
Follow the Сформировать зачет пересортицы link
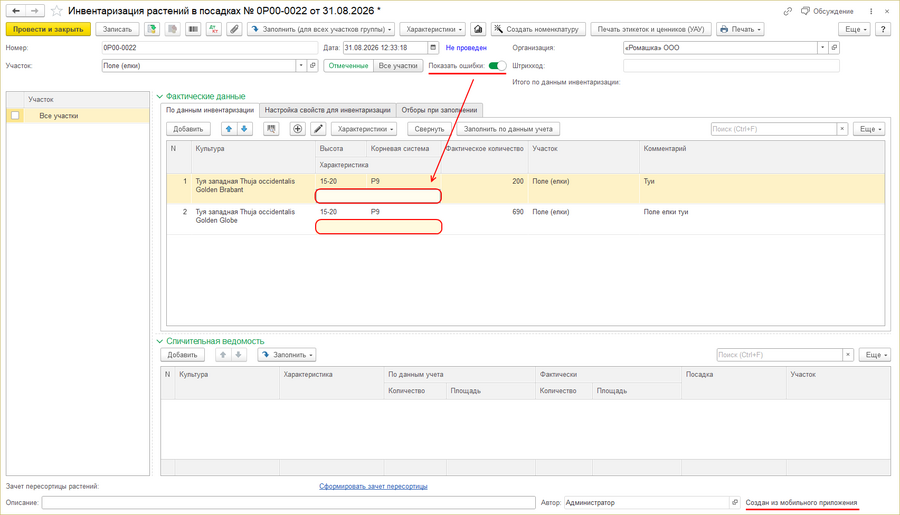coord(373,486)
